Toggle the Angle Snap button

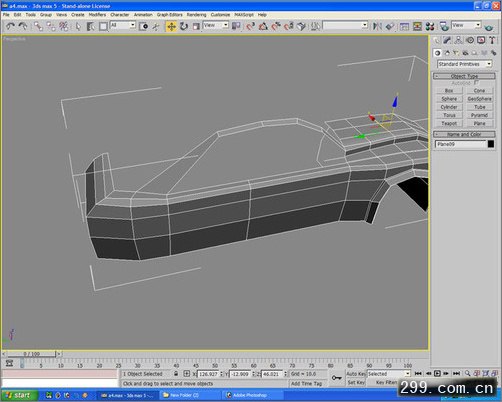(x=263, y=26)
